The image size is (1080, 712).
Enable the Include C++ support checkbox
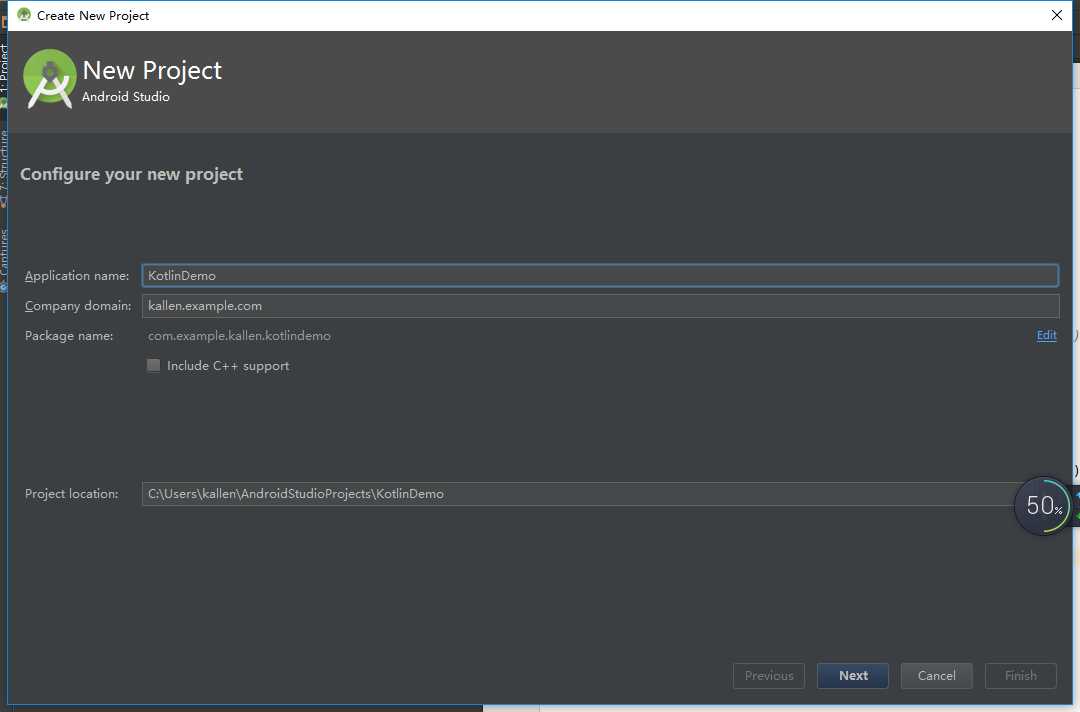click(x=154, y=366)
